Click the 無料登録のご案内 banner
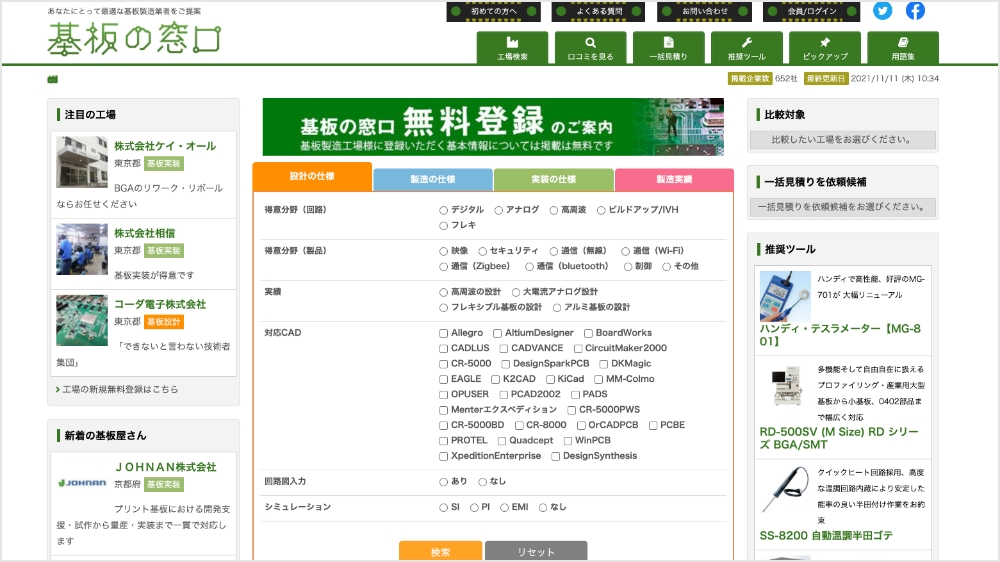The width and height of the screenshot is (1000, 562). (x=493, y=127)
